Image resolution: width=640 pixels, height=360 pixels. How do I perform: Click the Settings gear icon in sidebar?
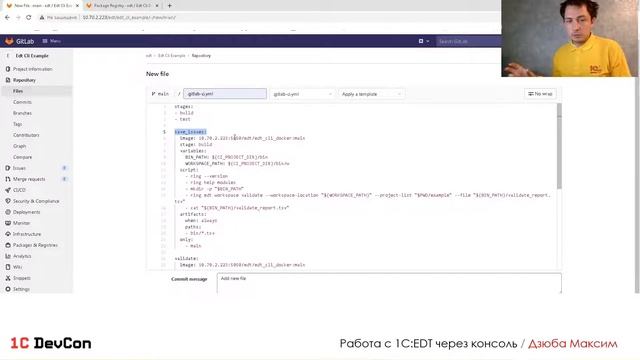click(8, 289)
